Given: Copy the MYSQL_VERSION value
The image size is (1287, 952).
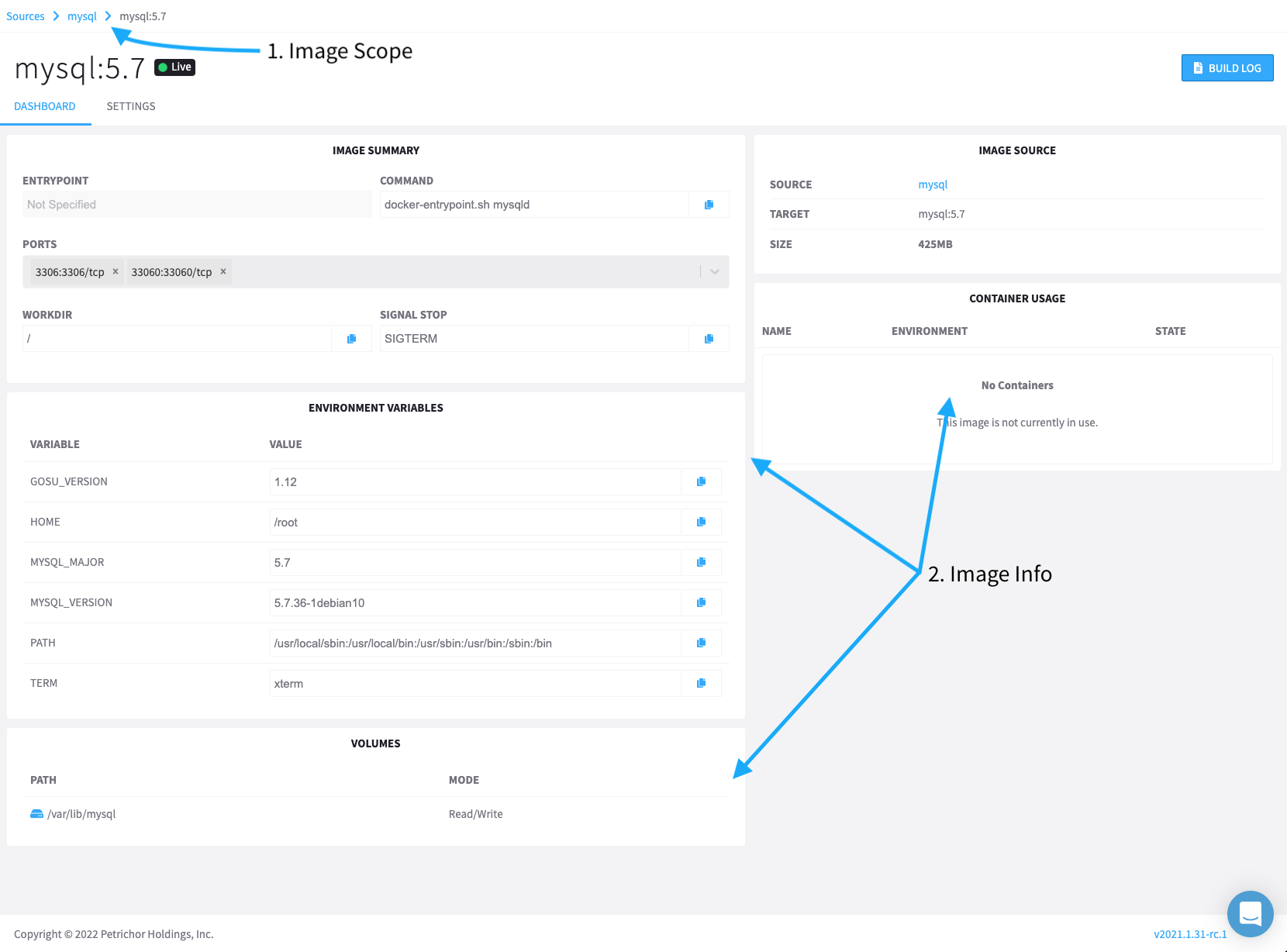Looking at the screenshot, I should (701, 602).
